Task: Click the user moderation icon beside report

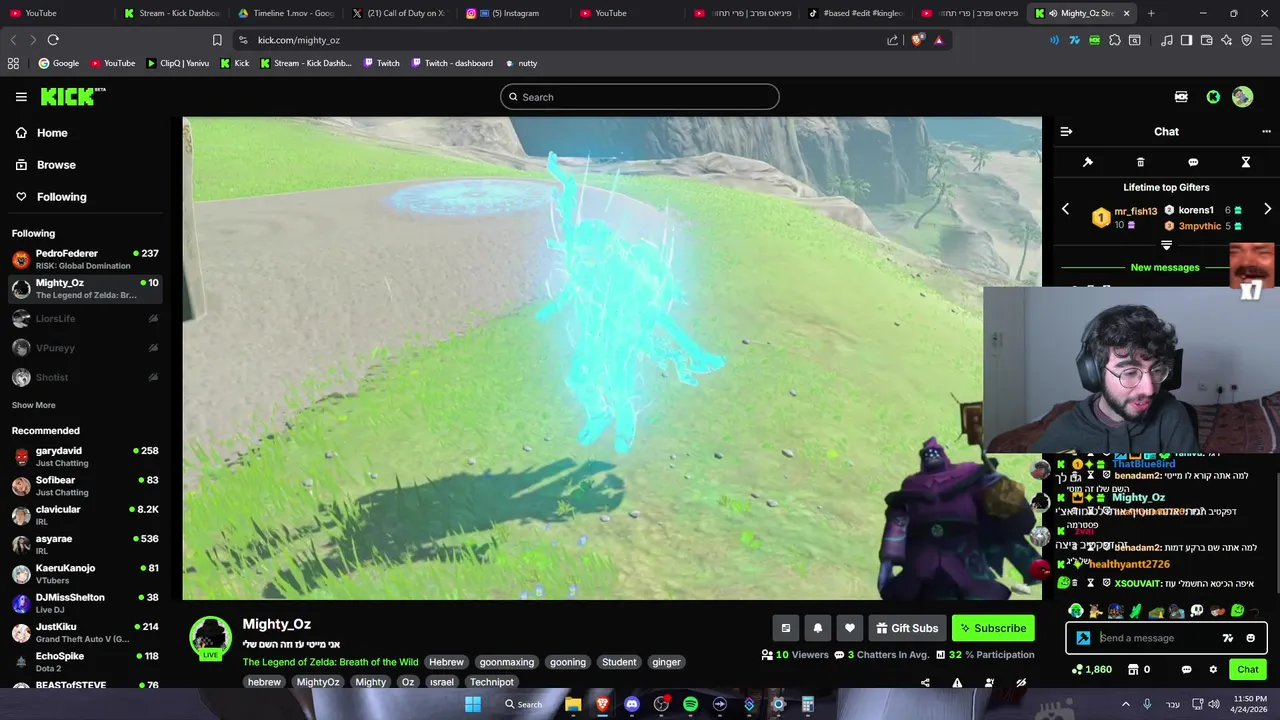Action: [989, 683]
